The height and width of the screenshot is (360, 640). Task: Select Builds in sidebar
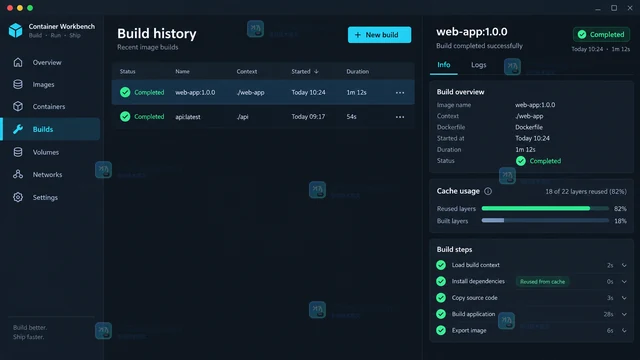tap(51, 129)
